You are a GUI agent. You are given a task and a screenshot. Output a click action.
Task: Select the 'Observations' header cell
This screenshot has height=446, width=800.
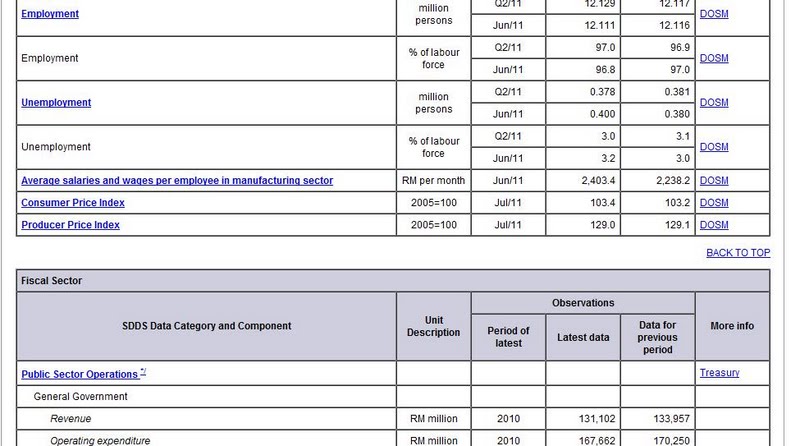pyautogui.click(x=583, y=303)
